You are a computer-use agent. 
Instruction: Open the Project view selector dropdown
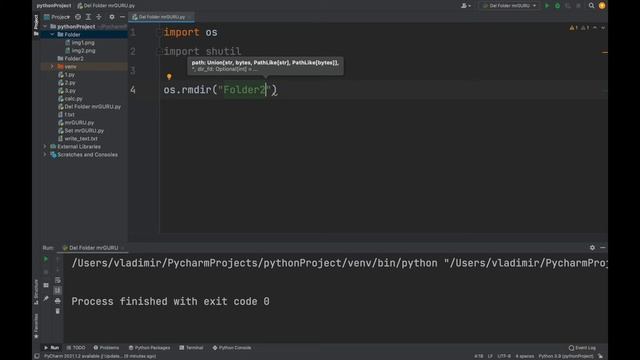(57, 17)
